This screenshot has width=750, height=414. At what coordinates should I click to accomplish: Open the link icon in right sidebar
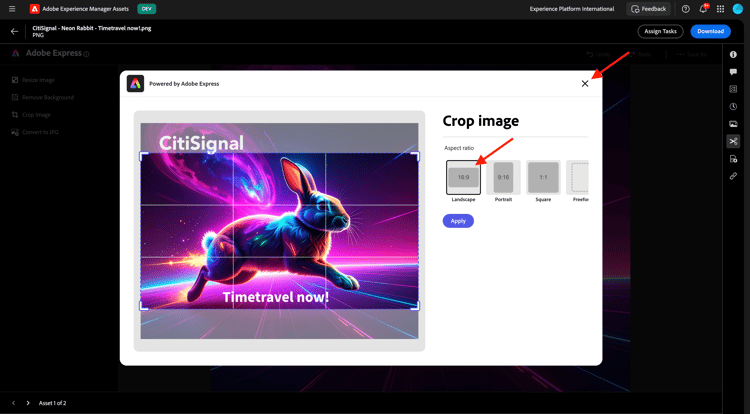[733, 176]
